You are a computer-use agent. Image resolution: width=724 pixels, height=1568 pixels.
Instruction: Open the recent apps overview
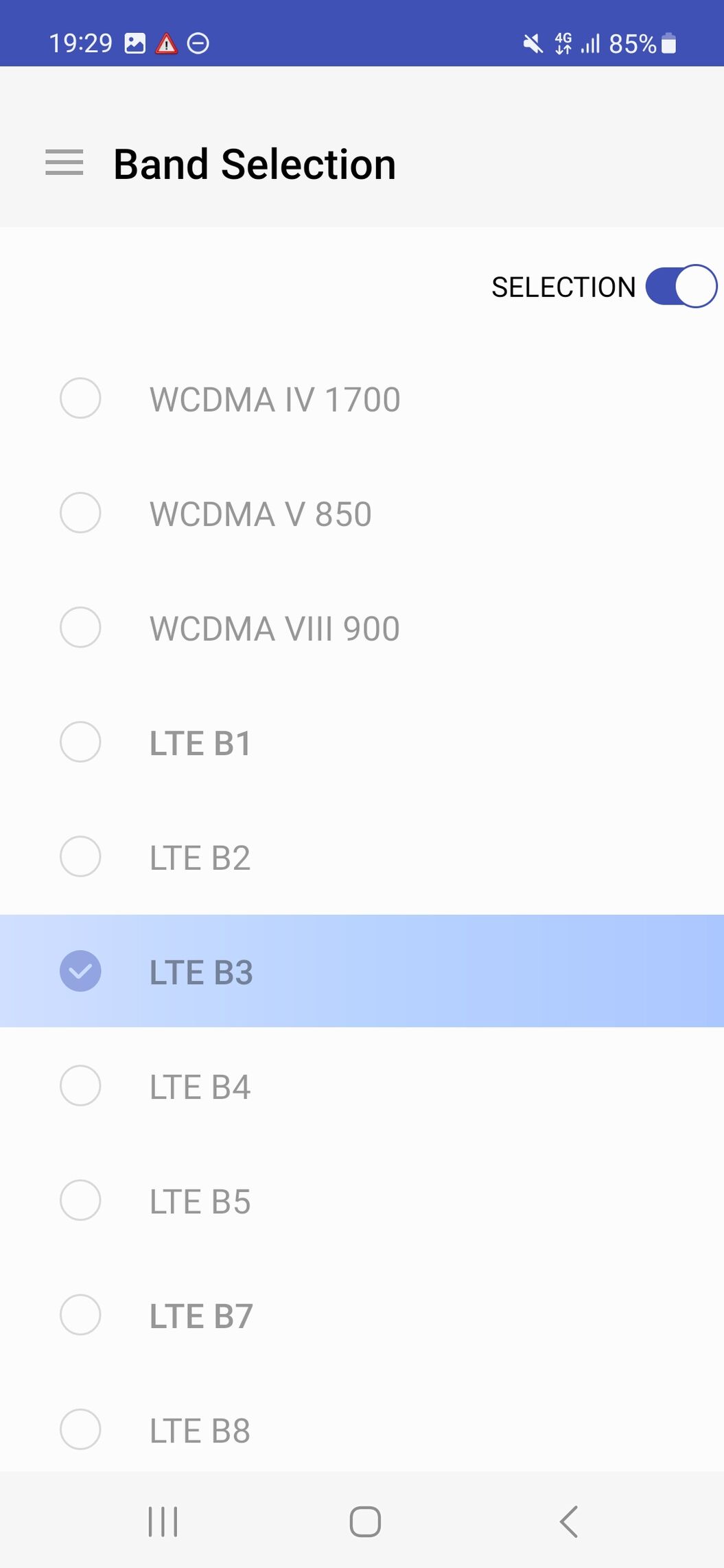[x=163, y=1521]
